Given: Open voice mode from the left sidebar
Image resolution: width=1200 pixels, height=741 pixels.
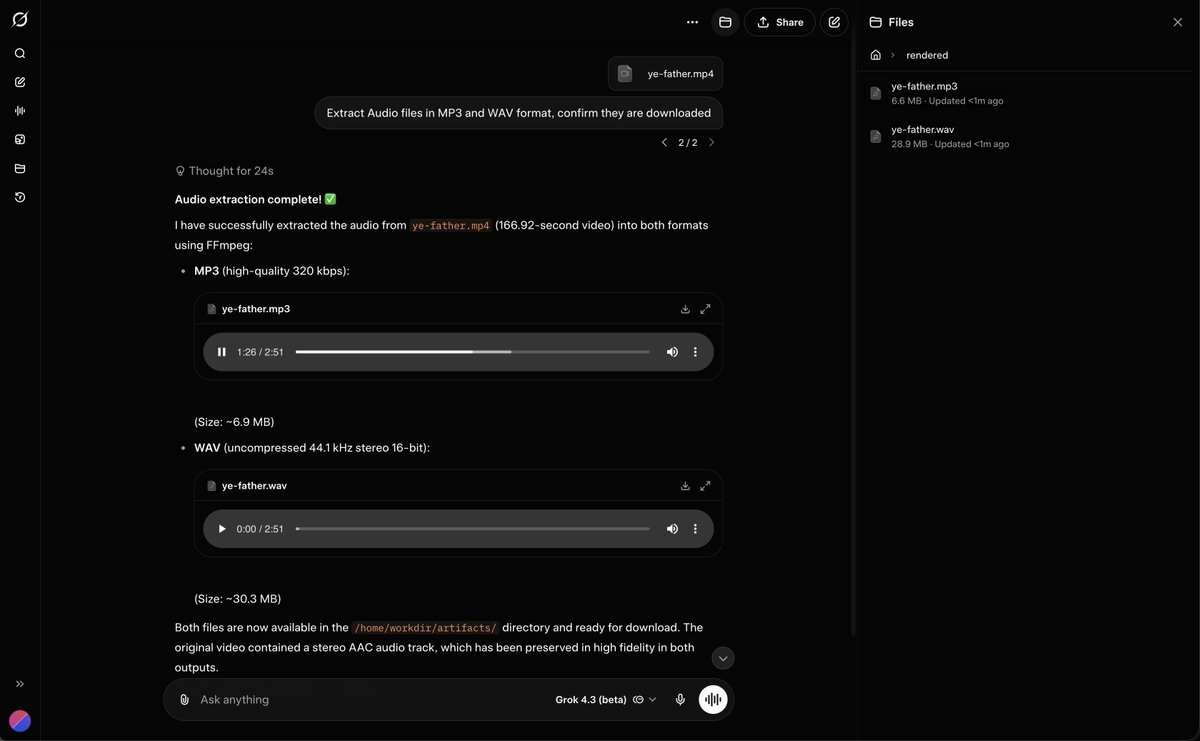Looking at the screenshot, I should click(20, 111).
